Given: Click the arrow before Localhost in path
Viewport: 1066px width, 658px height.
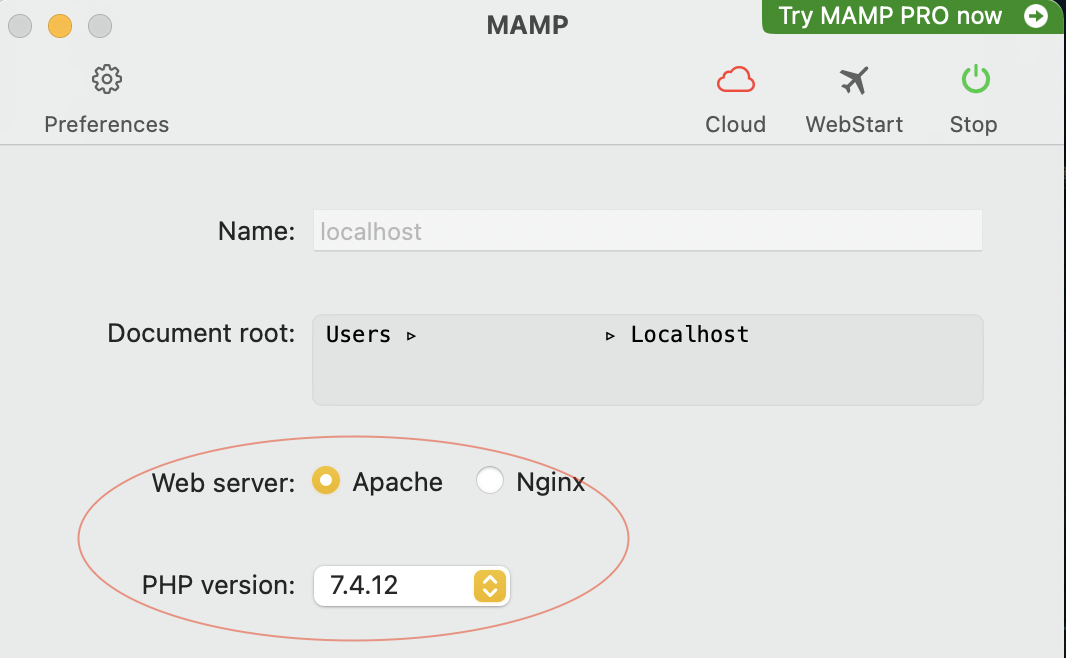Looking at the screenshot, I should [x=610, y=336].
